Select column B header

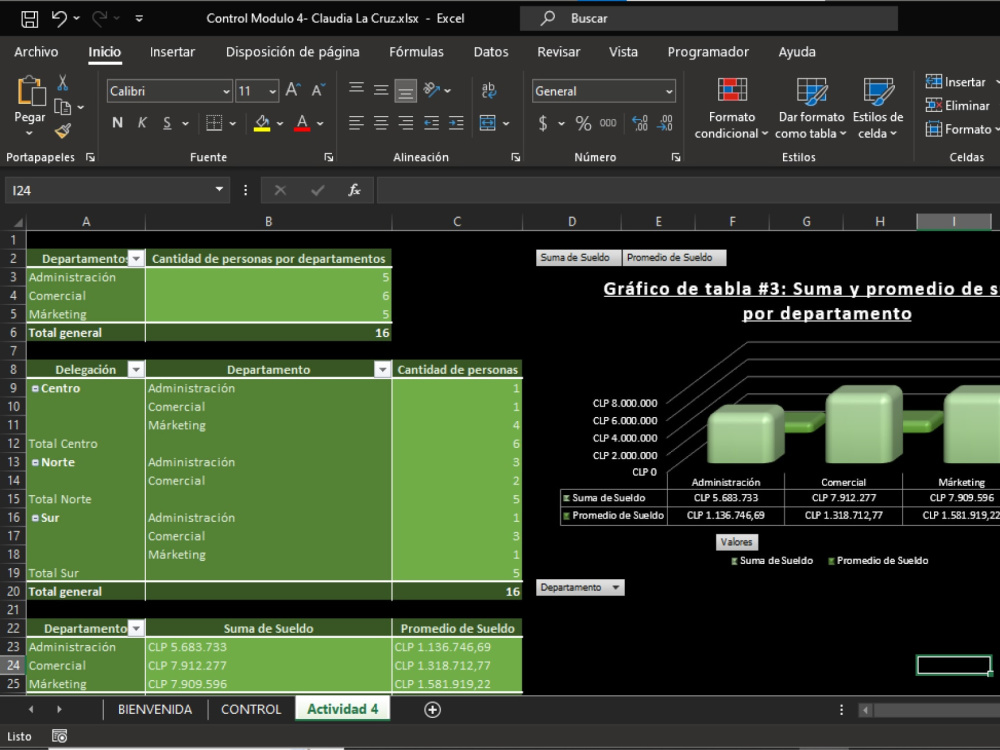pyautogui.click(x=268, y=221)
